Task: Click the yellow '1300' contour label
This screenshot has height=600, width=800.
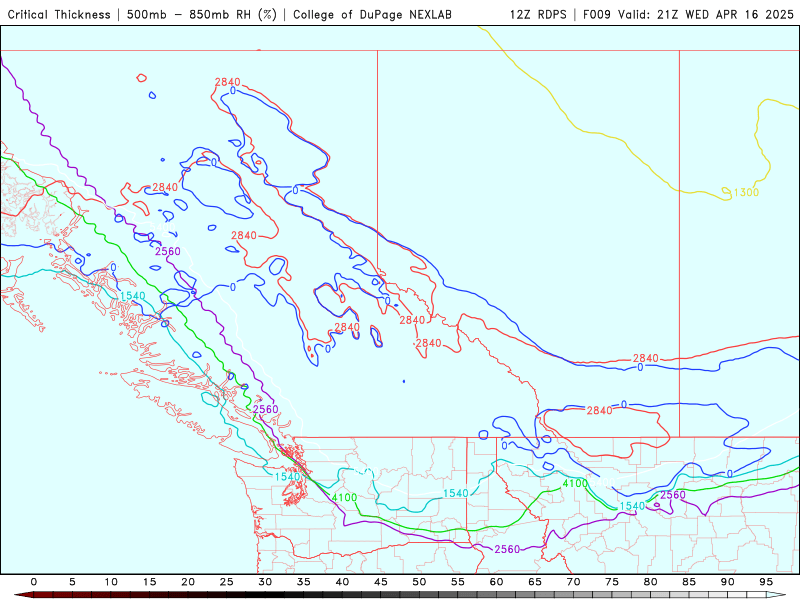Action: point(746,192)
